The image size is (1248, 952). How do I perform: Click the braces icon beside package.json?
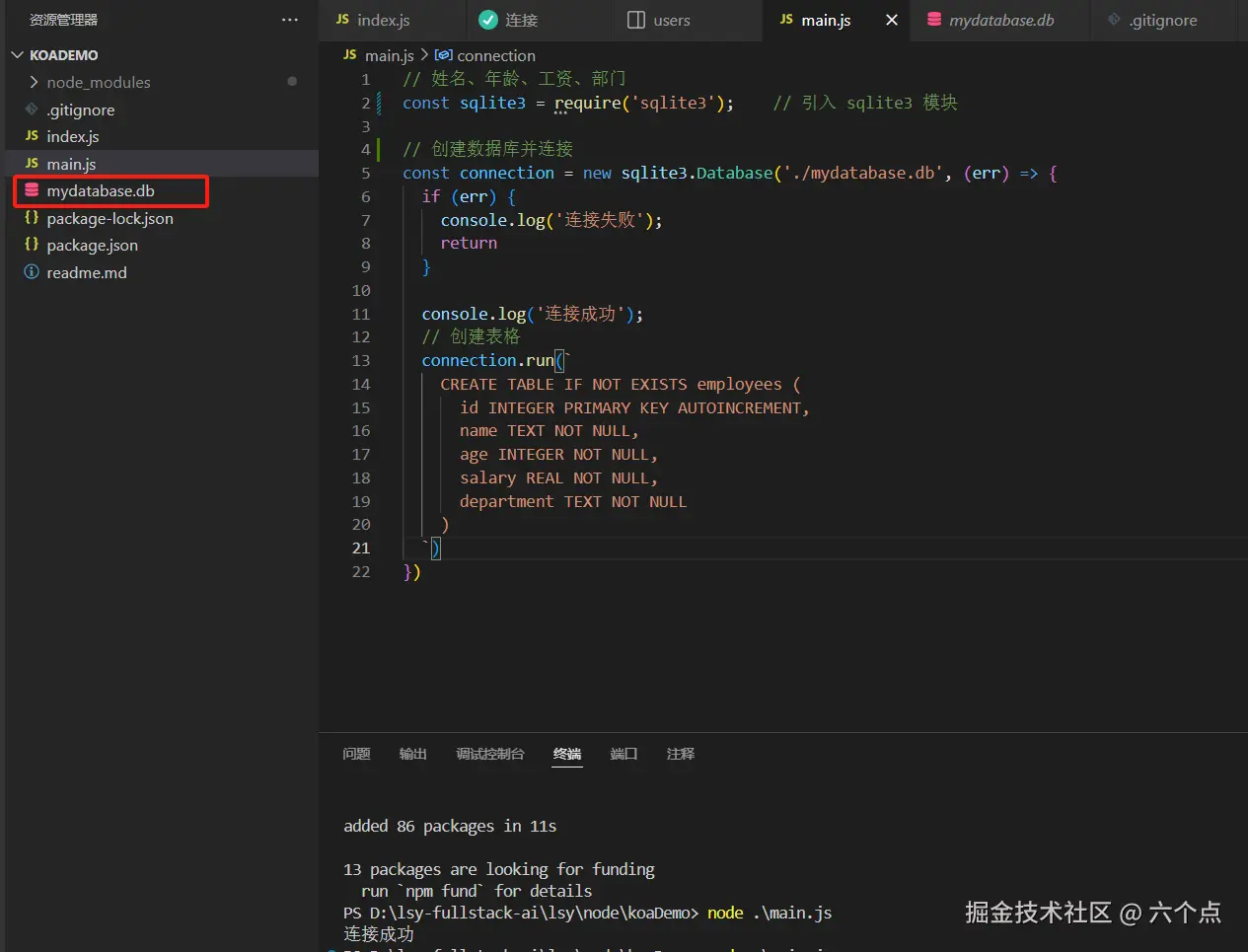click(x=32, y=245)
